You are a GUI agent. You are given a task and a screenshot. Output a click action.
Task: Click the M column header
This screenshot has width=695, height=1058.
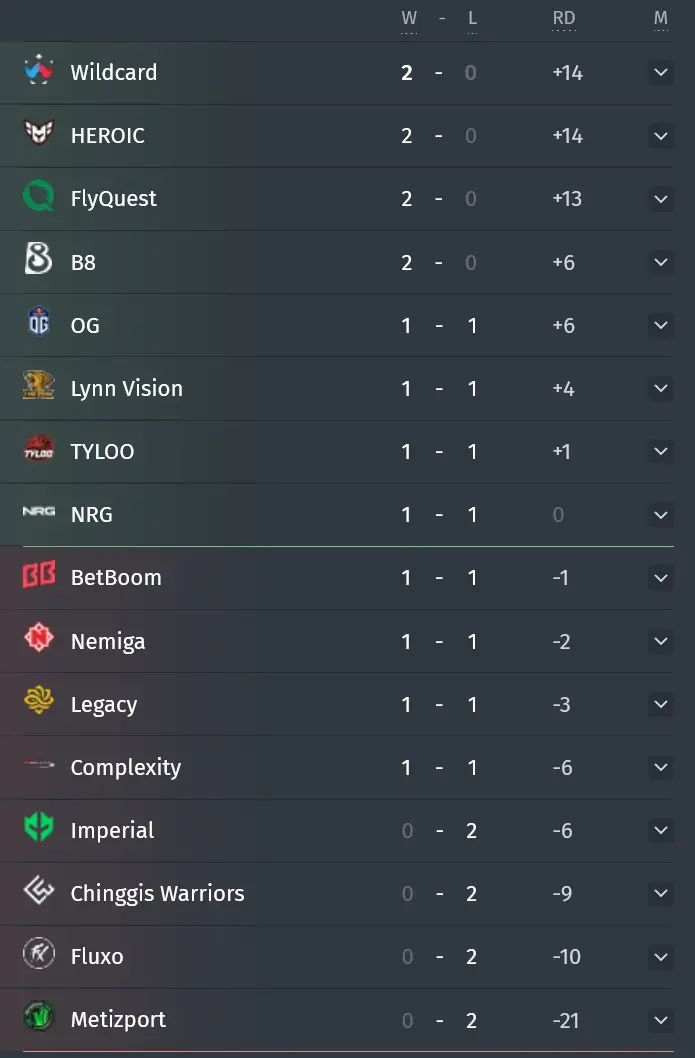click(x=661, y=19)
